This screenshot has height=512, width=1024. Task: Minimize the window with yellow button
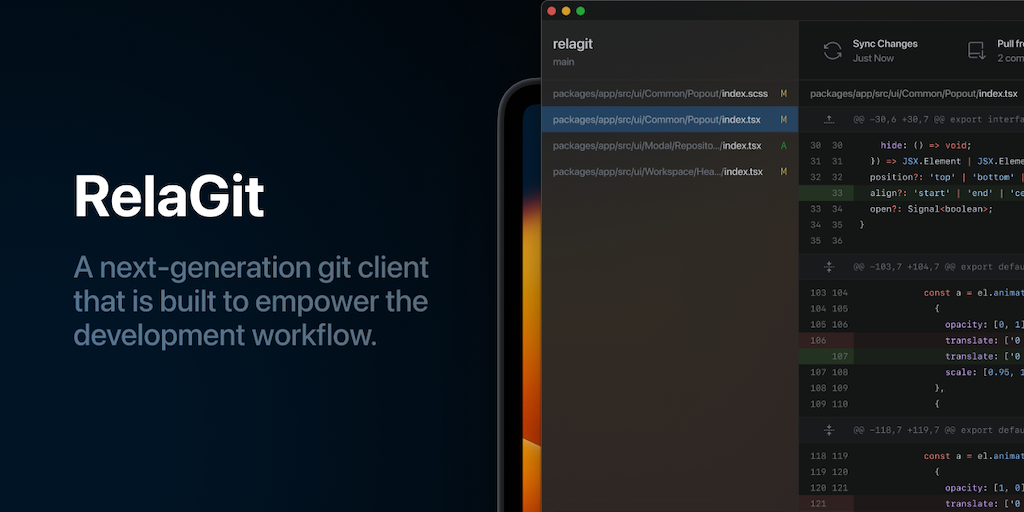pyautogui.click(x=566, y=10)
